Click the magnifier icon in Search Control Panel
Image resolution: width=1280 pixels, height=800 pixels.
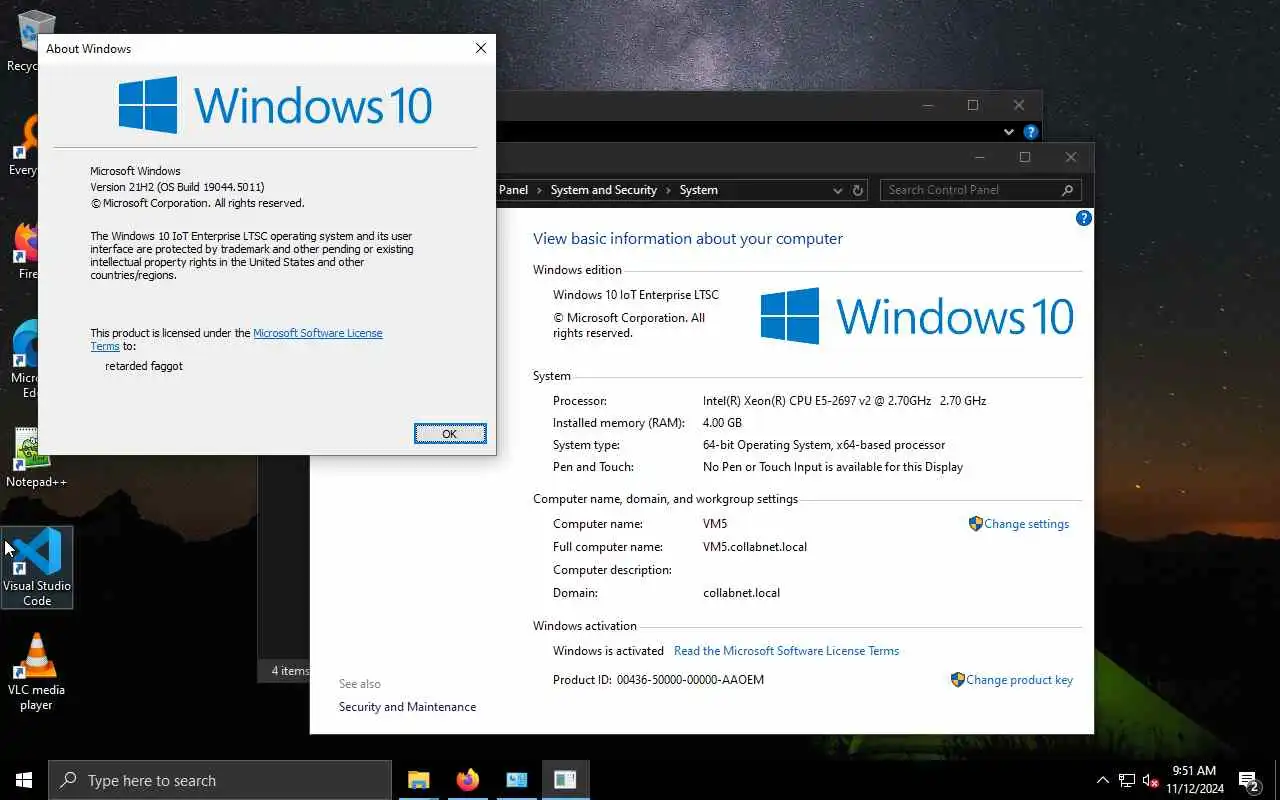point(1067,190)
